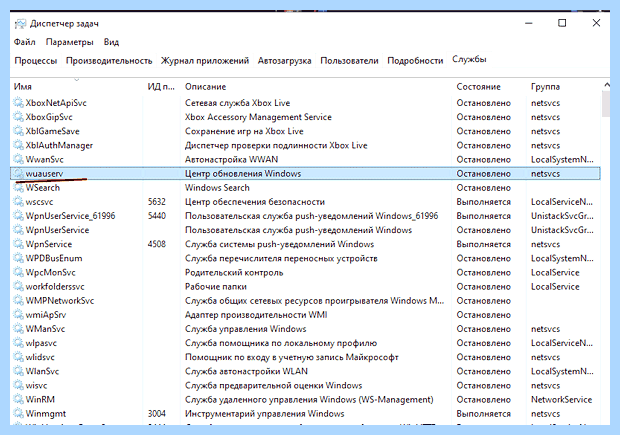Image resolution: width=620 pixels, height=435 pixels.
Task: Maximize the Task Manager window
Action: click(x=562, y=23)
